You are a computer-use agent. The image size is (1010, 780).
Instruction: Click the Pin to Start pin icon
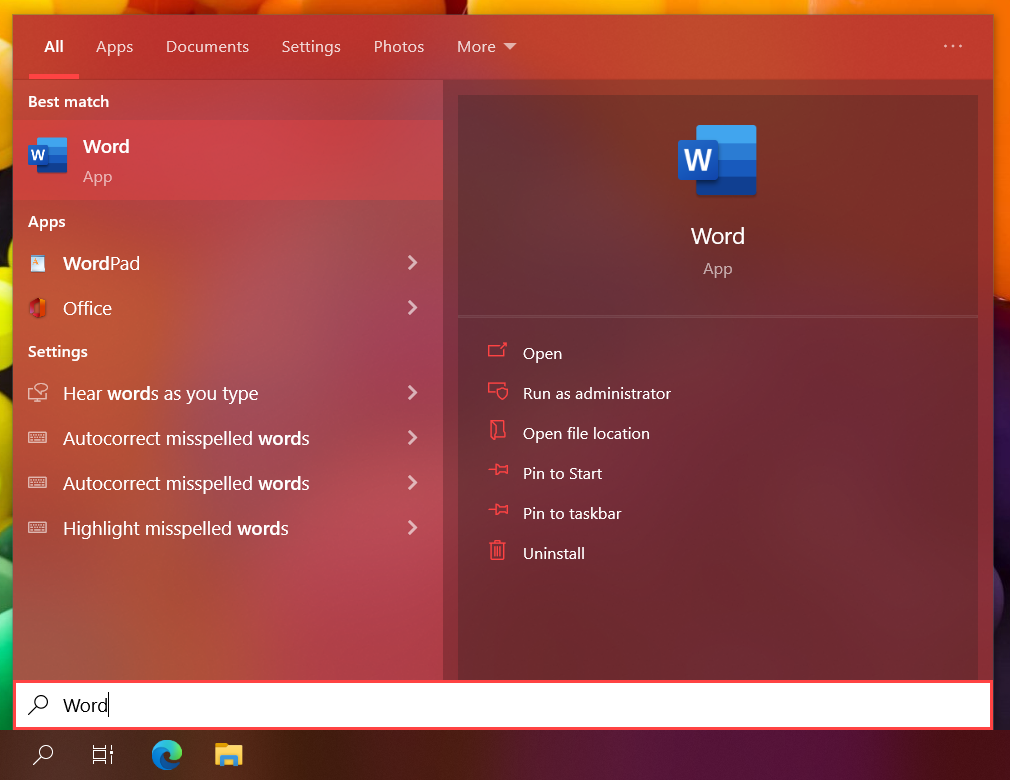click(x=498, y=470)
